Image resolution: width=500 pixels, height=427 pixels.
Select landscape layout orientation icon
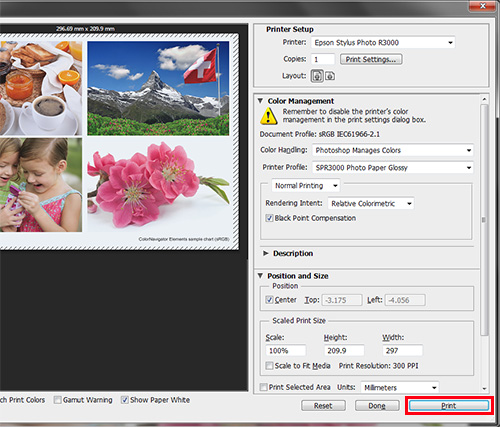(x=330, y=76)
